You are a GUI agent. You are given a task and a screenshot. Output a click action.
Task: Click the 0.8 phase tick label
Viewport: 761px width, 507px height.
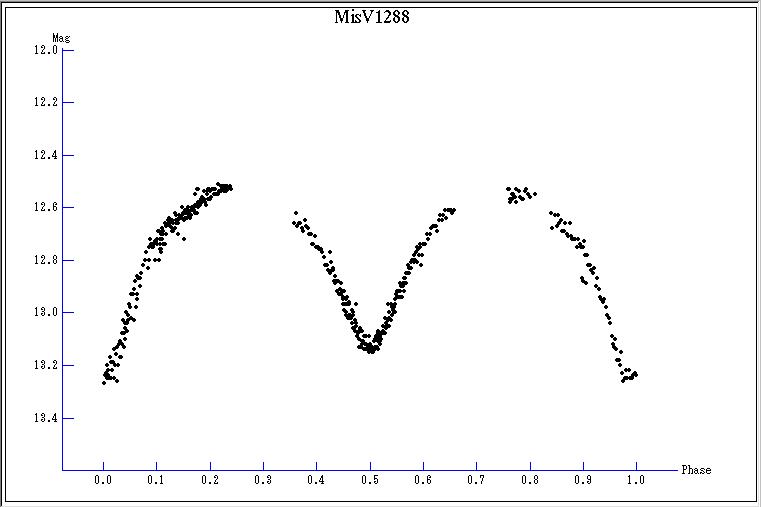click(530, 480)
